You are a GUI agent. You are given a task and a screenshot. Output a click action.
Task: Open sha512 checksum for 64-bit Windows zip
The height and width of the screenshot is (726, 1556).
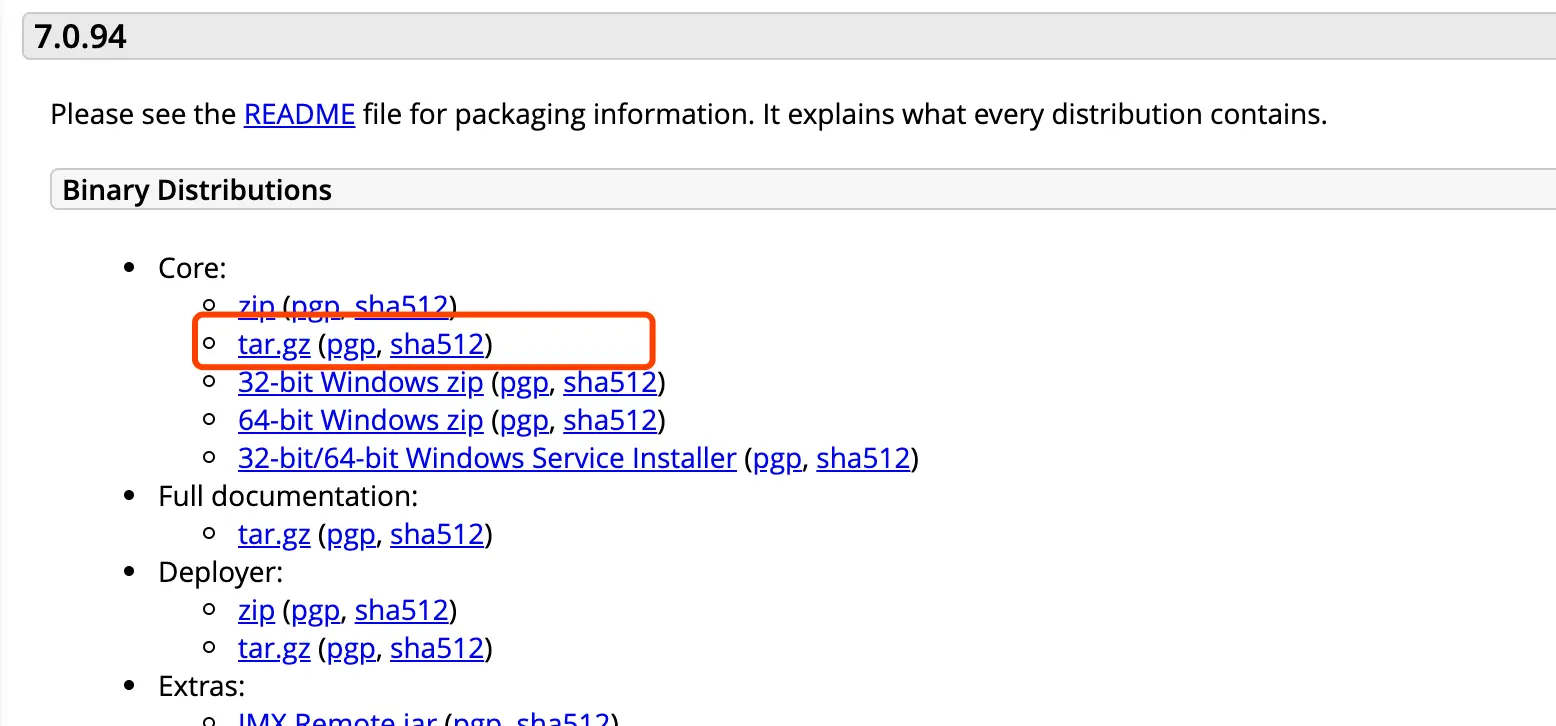pos(610,421)
